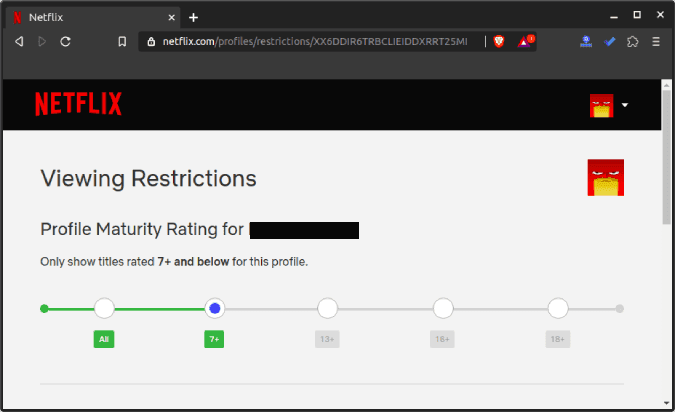This screenshot has height=412, width=675.
Task: Click the Viewing Restrictions heading
Action: pos(149,179)
